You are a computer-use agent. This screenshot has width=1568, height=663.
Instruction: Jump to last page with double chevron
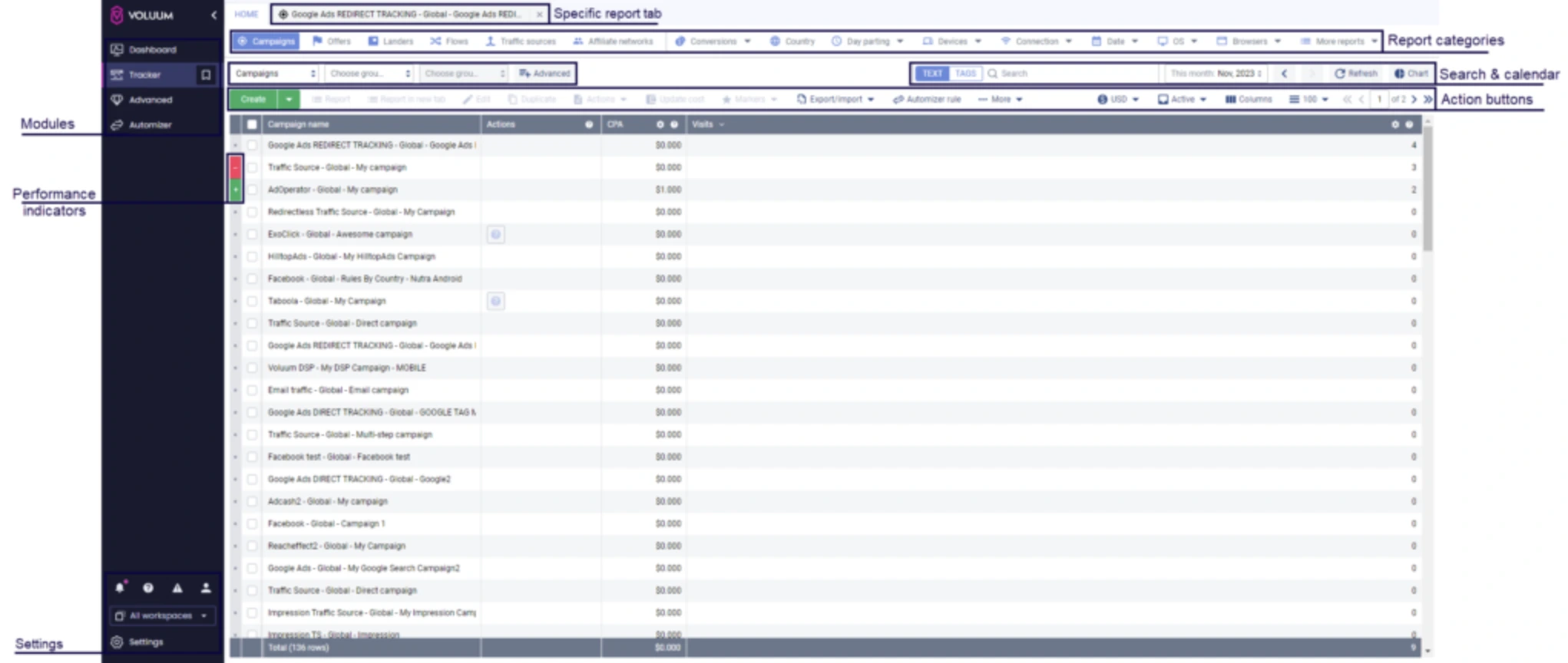pyautogui.click(x=1427, y=100)
